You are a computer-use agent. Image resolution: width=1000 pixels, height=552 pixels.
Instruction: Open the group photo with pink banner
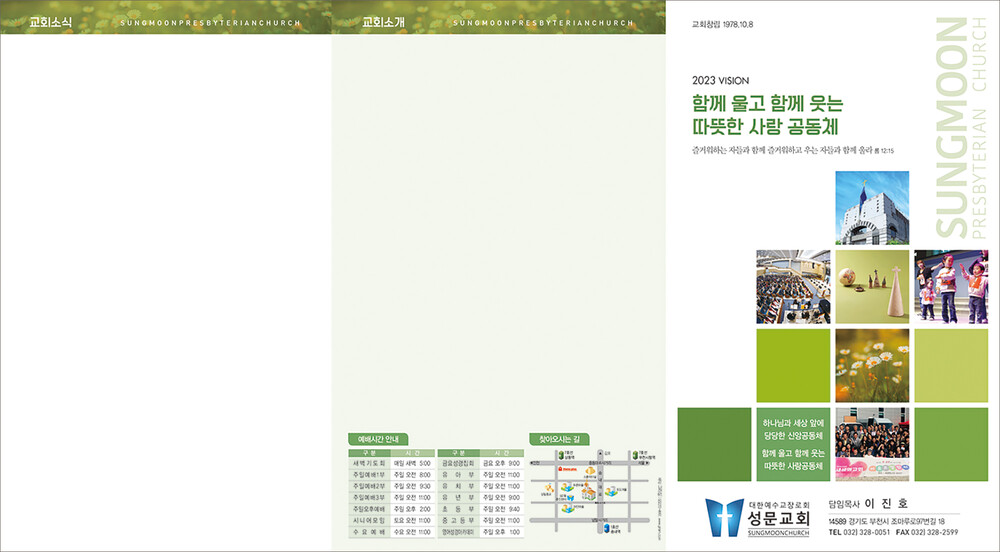pyautogui.click(x=871, y=443)
